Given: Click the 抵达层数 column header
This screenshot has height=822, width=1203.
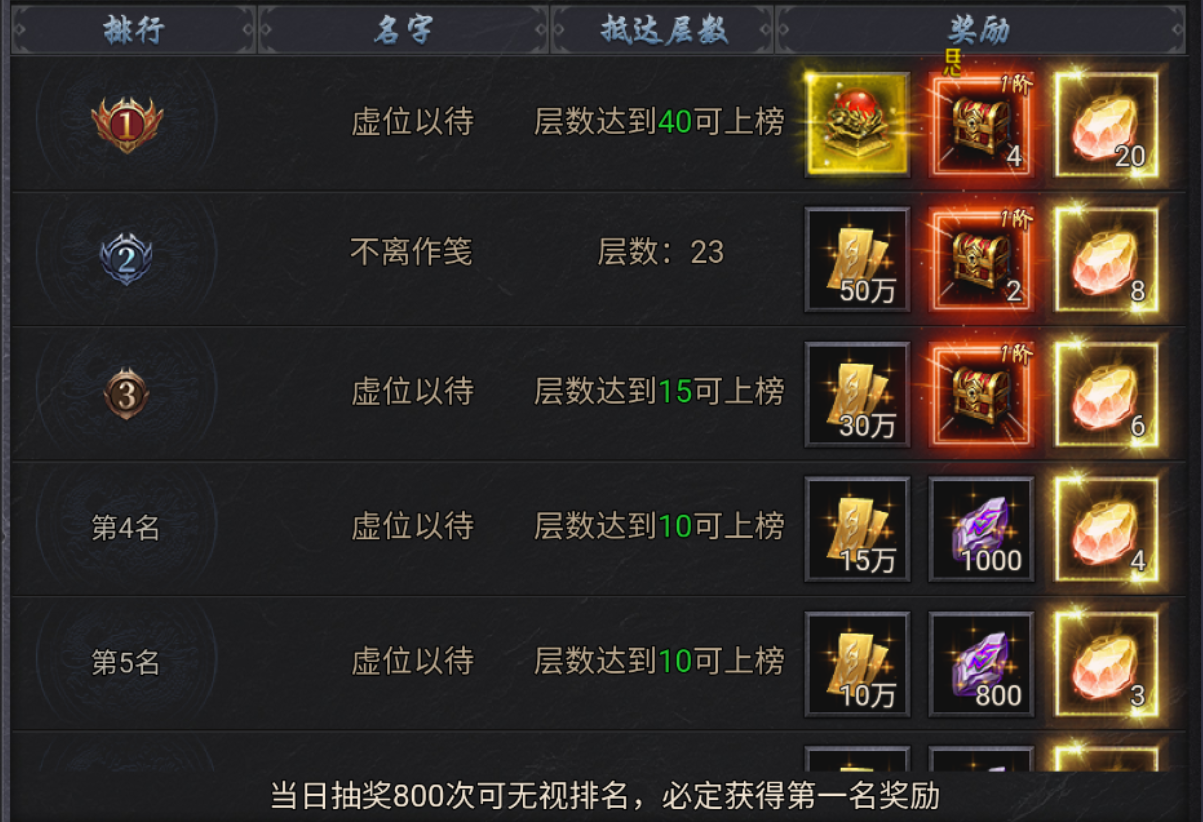Looking at the screenshot, I should pos(662,30).
